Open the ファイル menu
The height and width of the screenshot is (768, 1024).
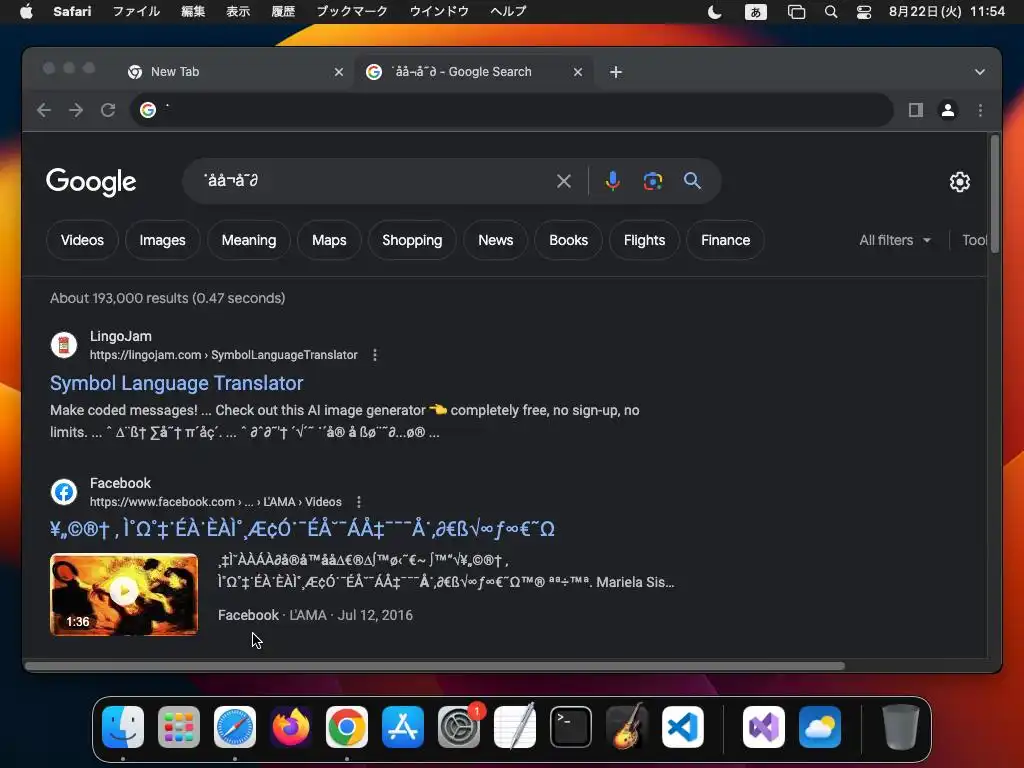[136, 11]
